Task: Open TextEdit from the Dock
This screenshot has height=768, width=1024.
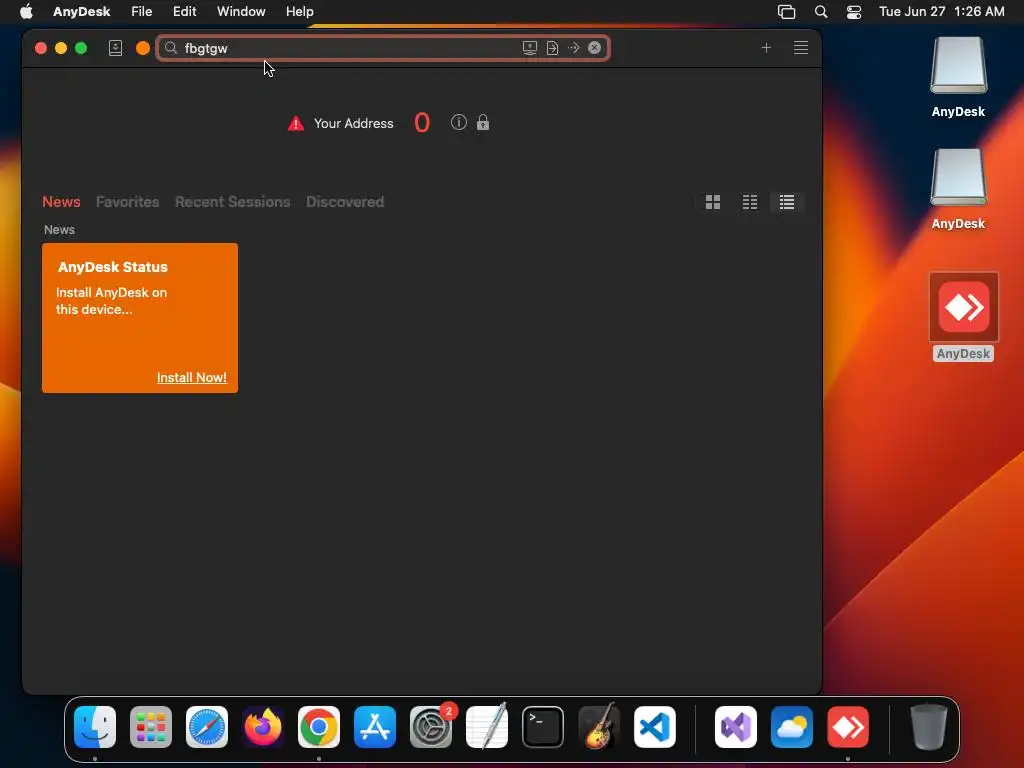Action: coord(487,727)
